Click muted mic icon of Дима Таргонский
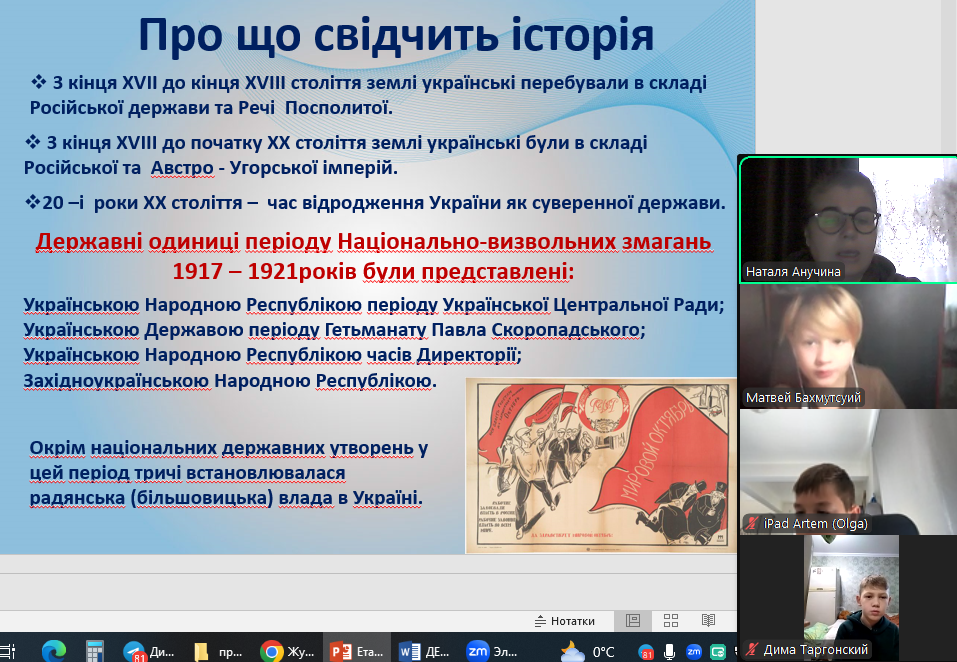The image size is (957, 662). tap(751, 649)
